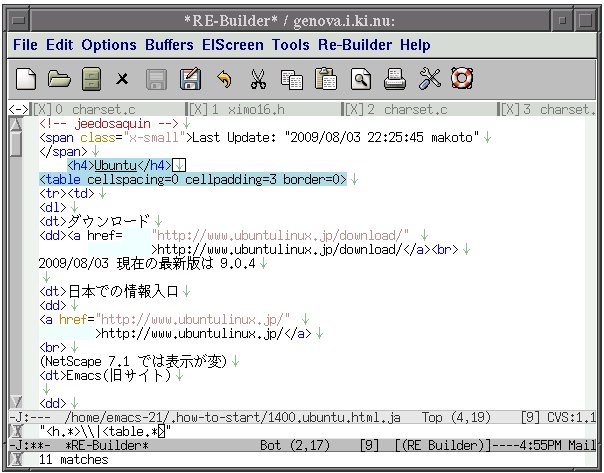This screenshot has width=604, height=473.
Task: Click the quoted ubuntulinux.jp/download/ href string
Action: click(280, 235)
